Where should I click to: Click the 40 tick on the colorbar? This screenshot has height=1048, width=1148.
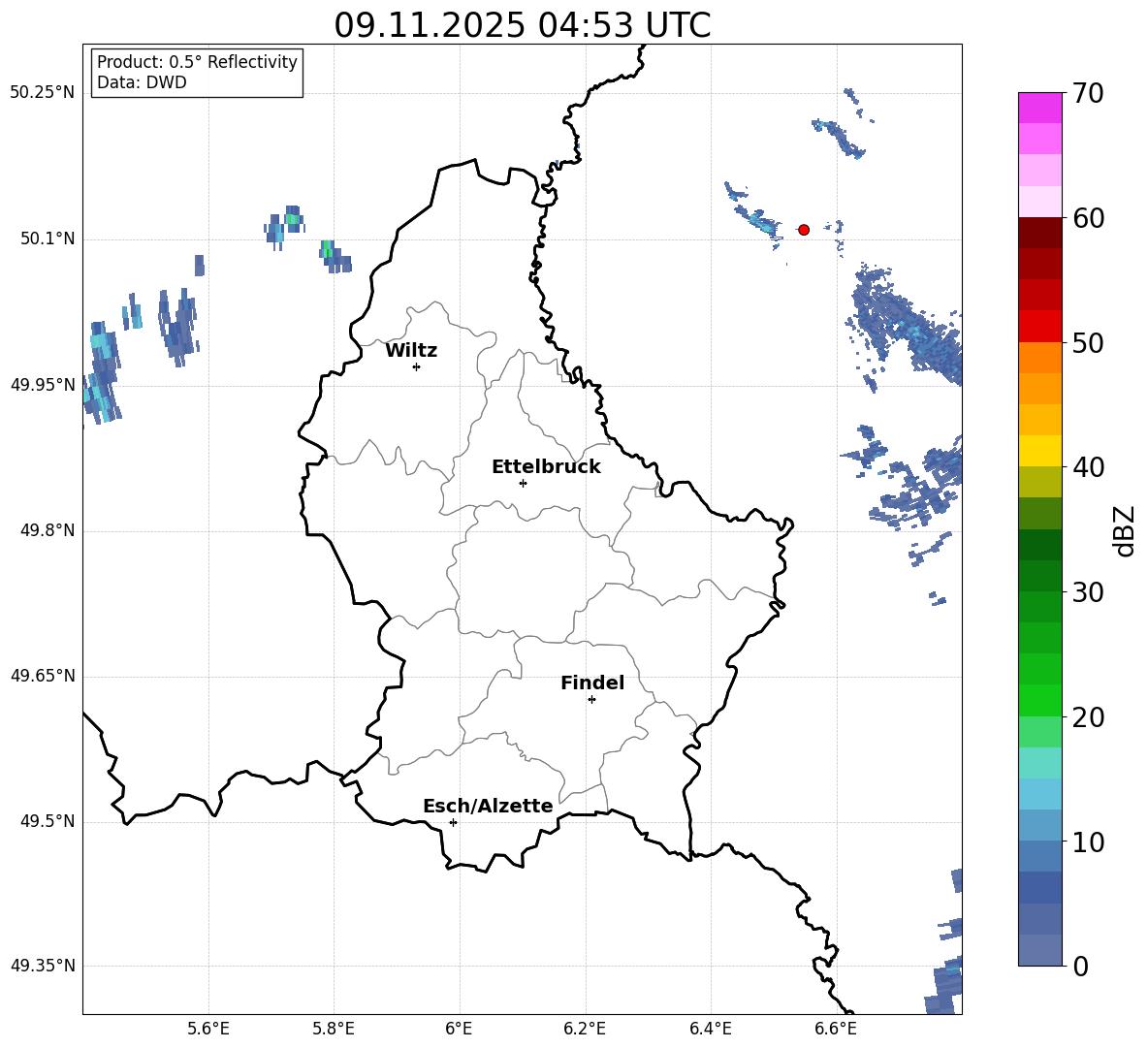[x=1088, y=467]
